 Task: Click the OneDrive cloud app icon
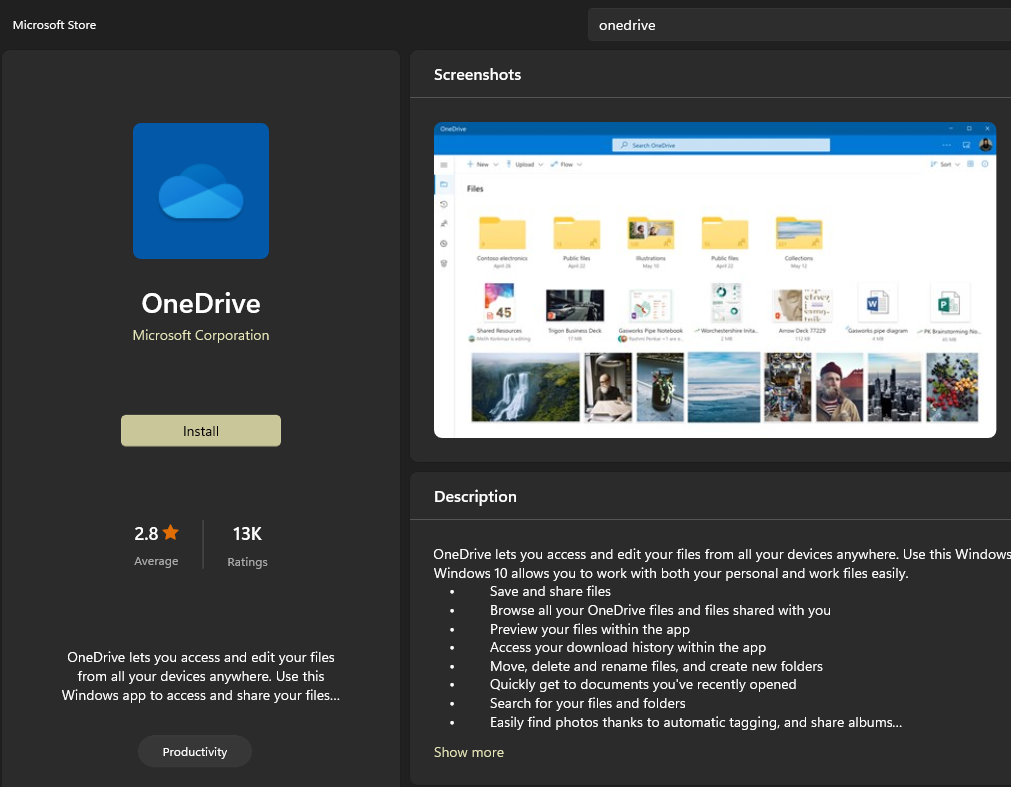(x=201, y=191)
